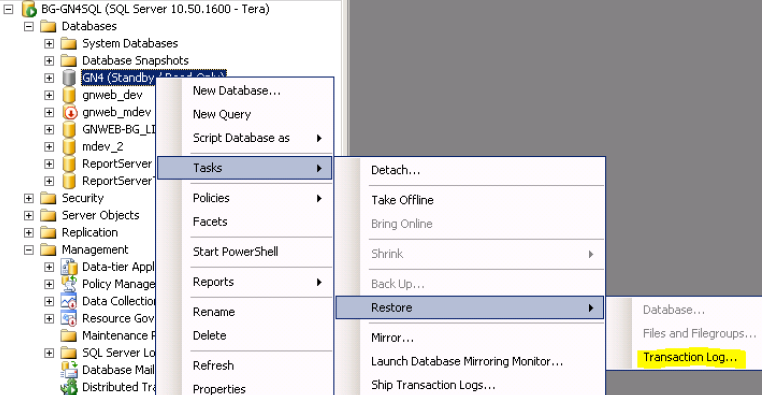Viewport: 763px width, 399px height.
Task: Click the Server Objects folder icon
Action: (x=48, y=216)
